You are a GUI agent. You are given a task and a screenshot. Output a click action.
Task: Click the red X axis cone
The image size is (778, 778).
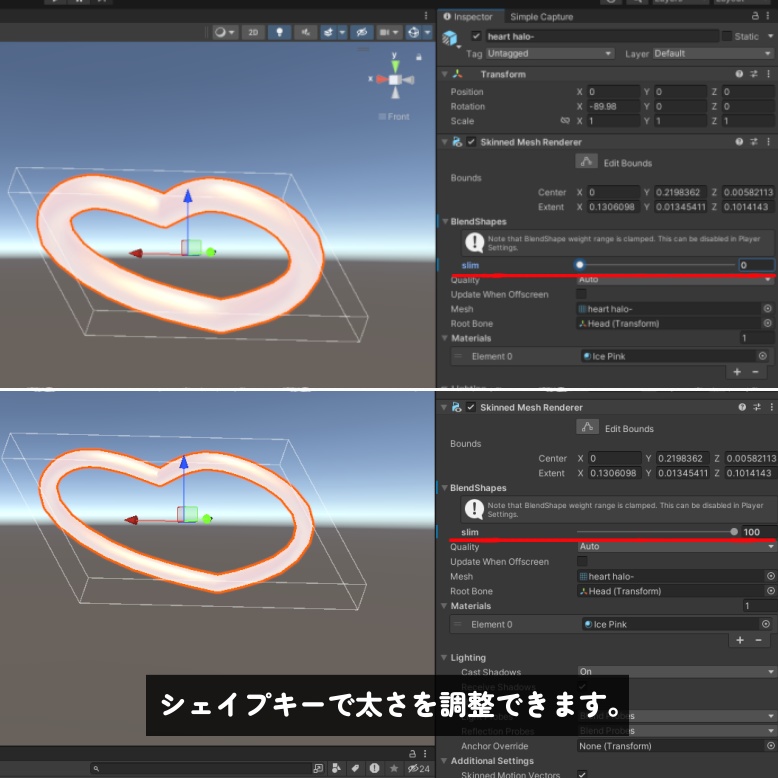coord(382,79)
